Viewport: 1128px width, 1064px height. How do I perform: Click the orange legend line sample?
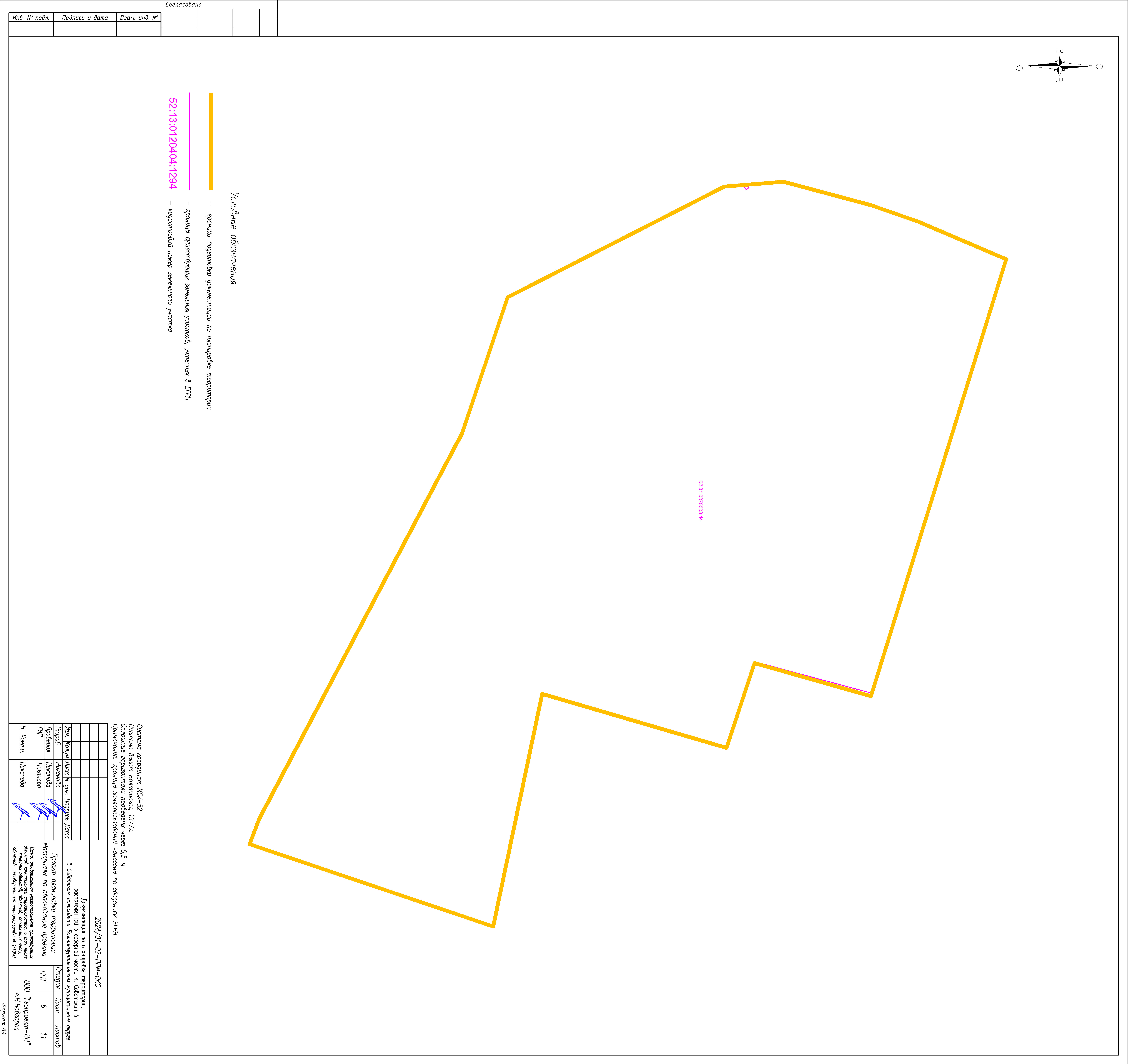pyautogui.click(x=211, y=141)
